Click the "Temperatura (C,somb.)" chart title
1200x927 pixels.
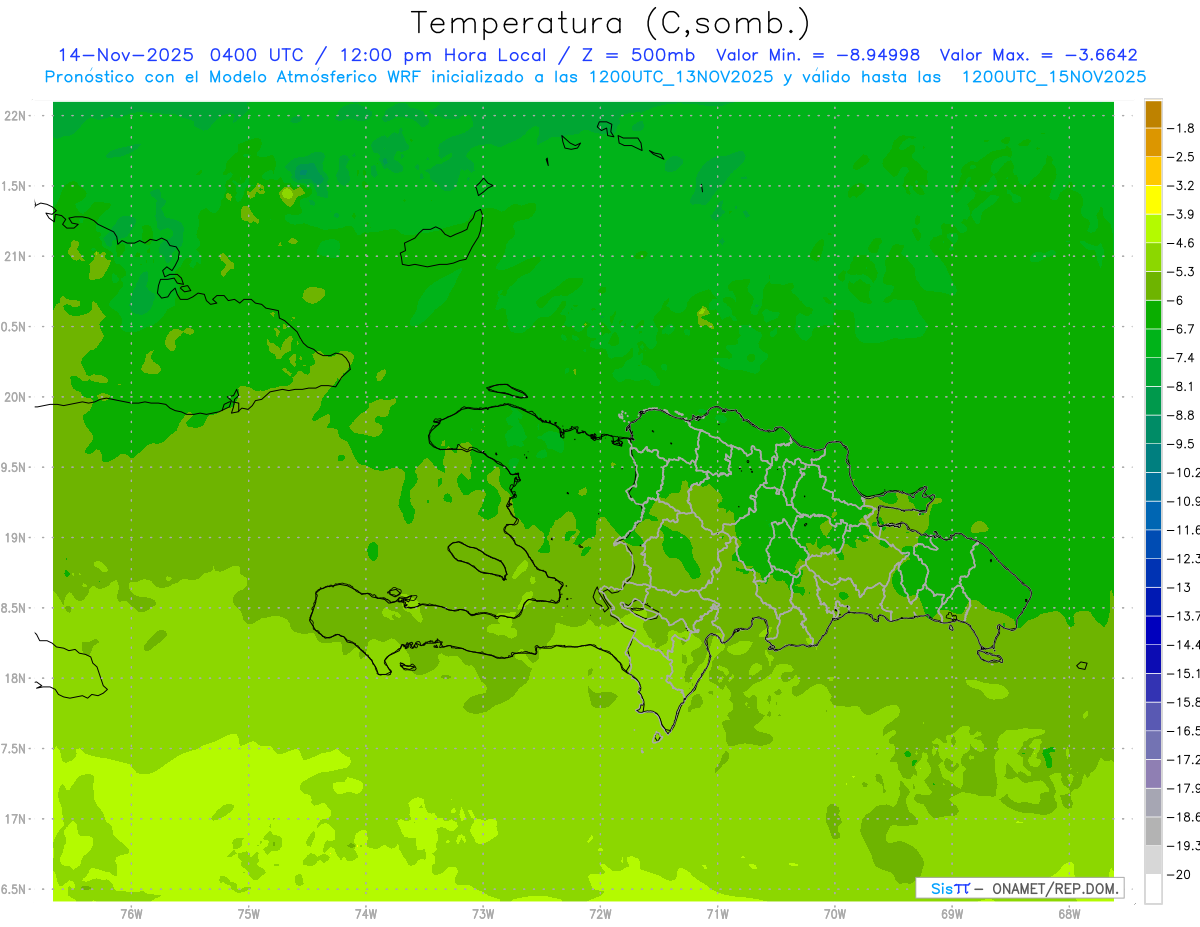pos(611,23)
